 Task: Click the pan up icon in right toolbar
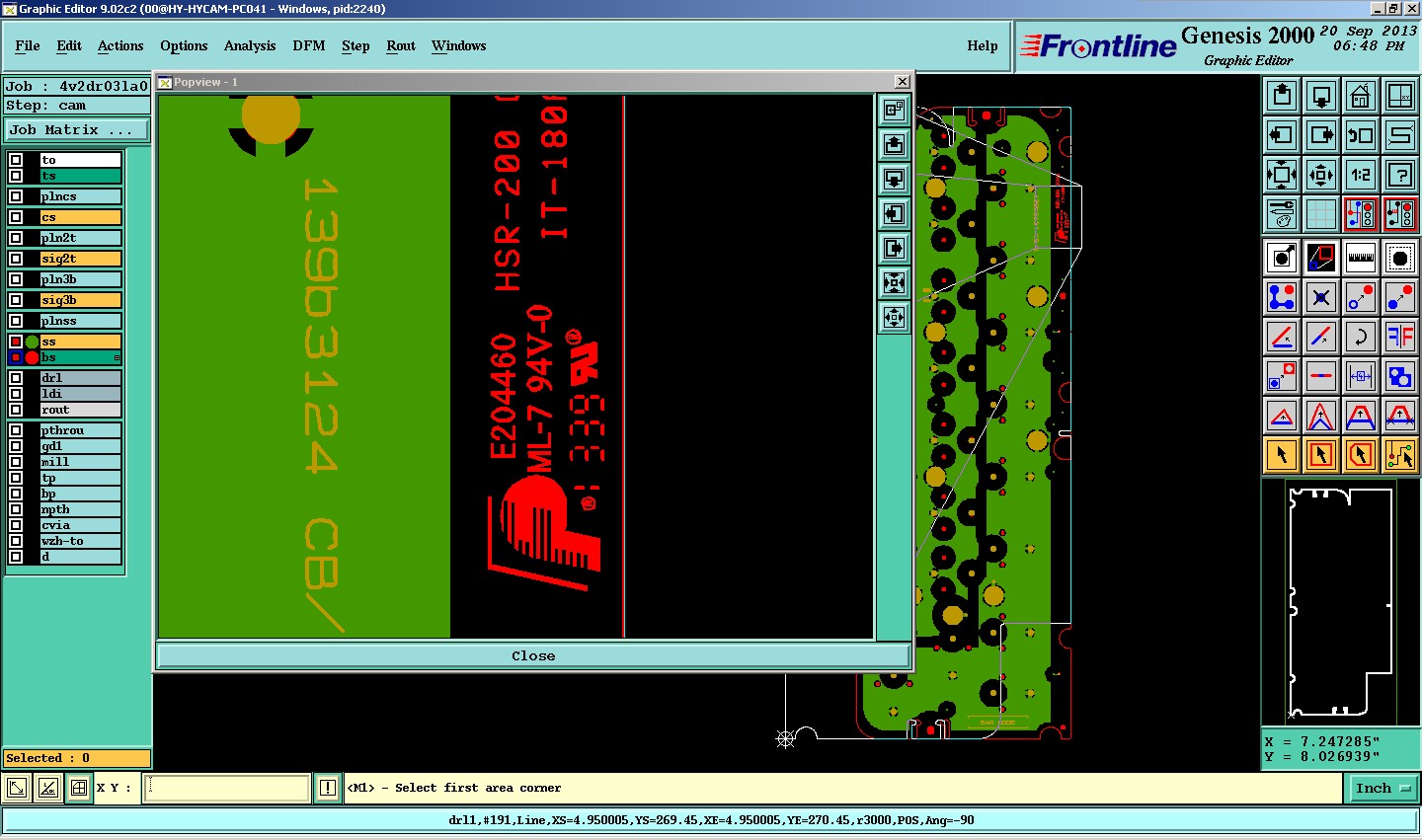tap(1282, 96)
